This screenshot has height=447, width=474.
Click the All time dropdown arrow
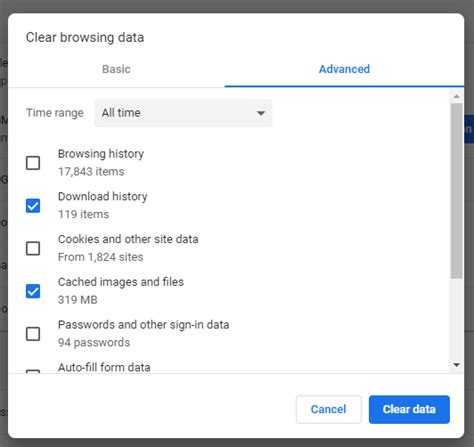coord(261,113)
